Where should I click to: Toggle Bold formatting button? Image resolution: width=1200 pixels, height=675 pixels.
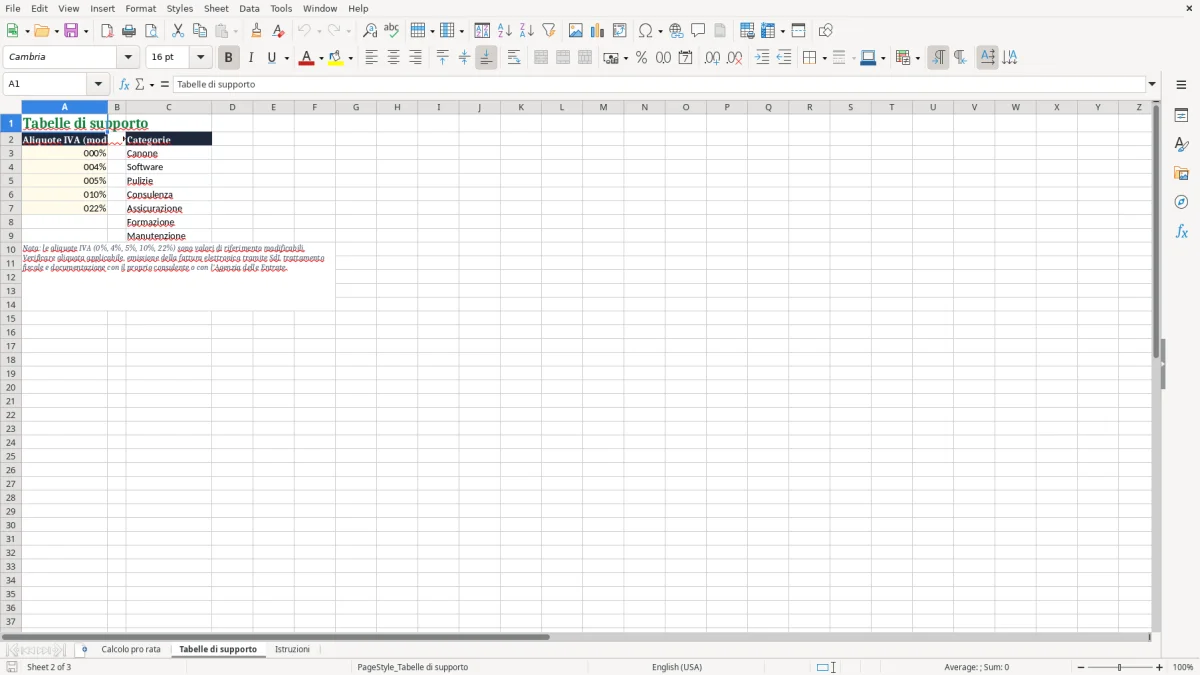[x=229, y=58]
